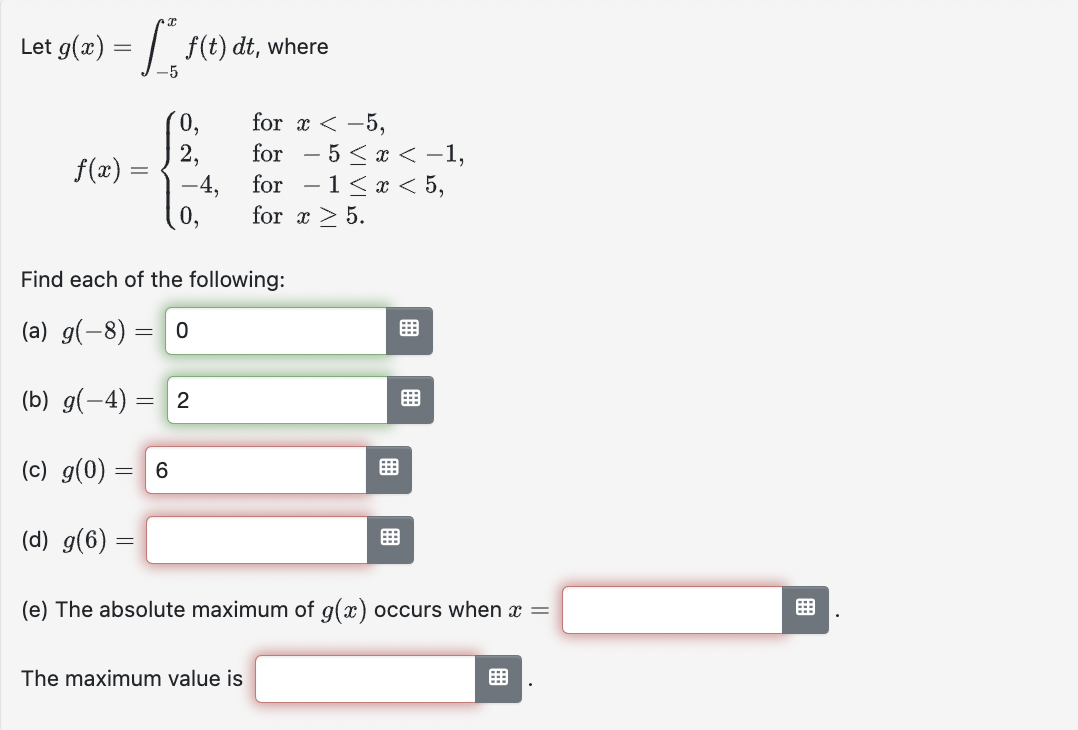Open the calculator pad for g(0)

[x=390, y=469]
